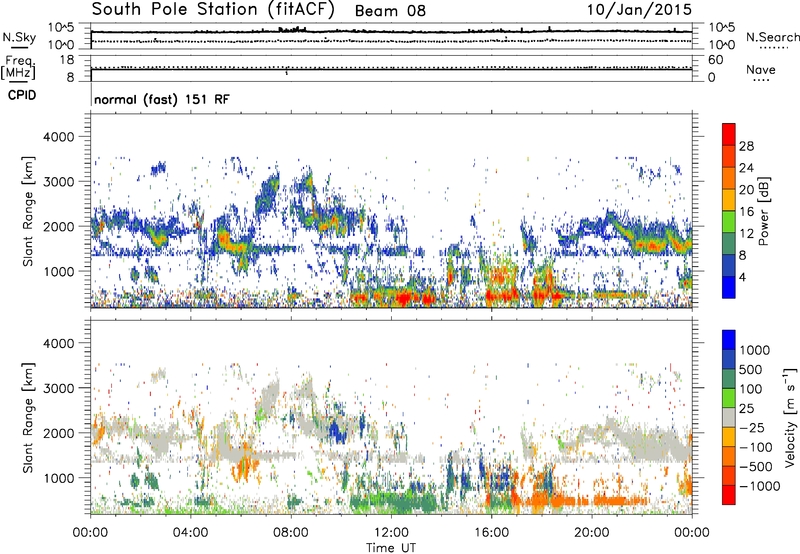Click the '24' power colorbar tick
Screen dimensions: 800x554
point(746,168)
